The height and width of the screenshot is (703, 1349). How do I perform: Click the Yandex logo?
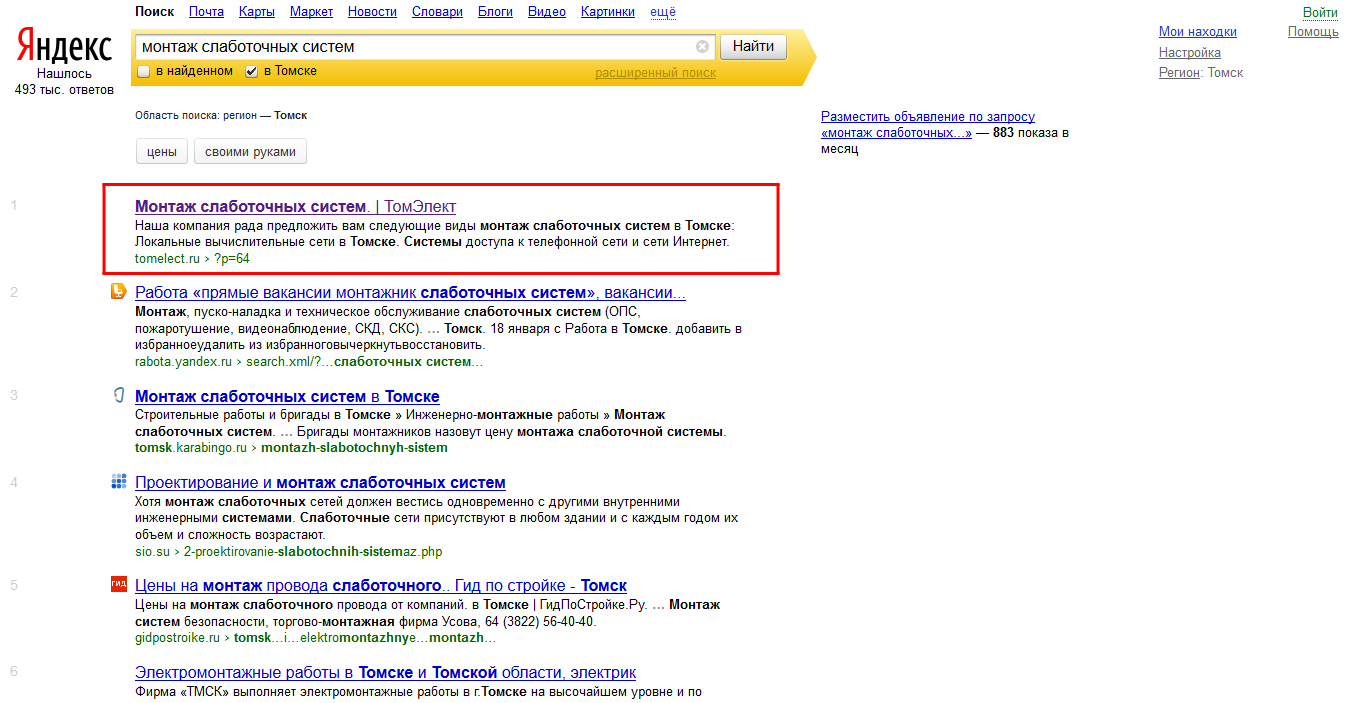click(x=64, y=47)
